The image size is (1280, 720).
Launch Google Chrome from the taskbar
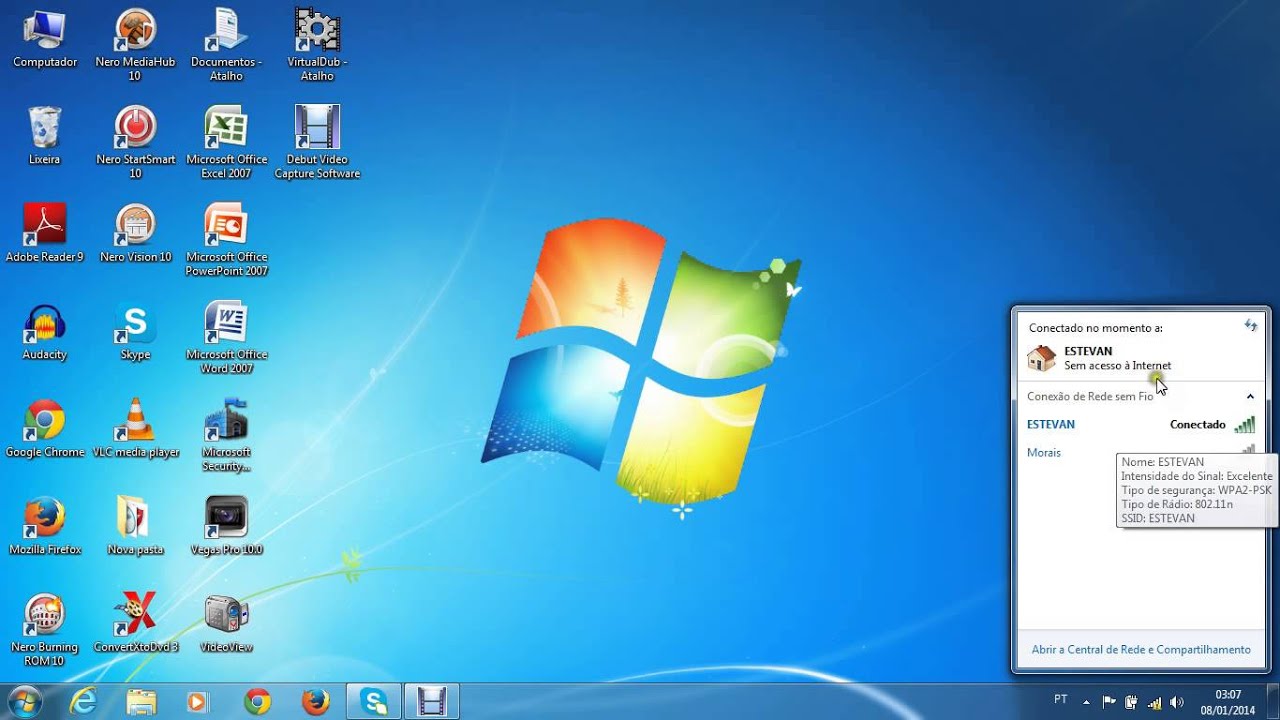coord(257,702)
